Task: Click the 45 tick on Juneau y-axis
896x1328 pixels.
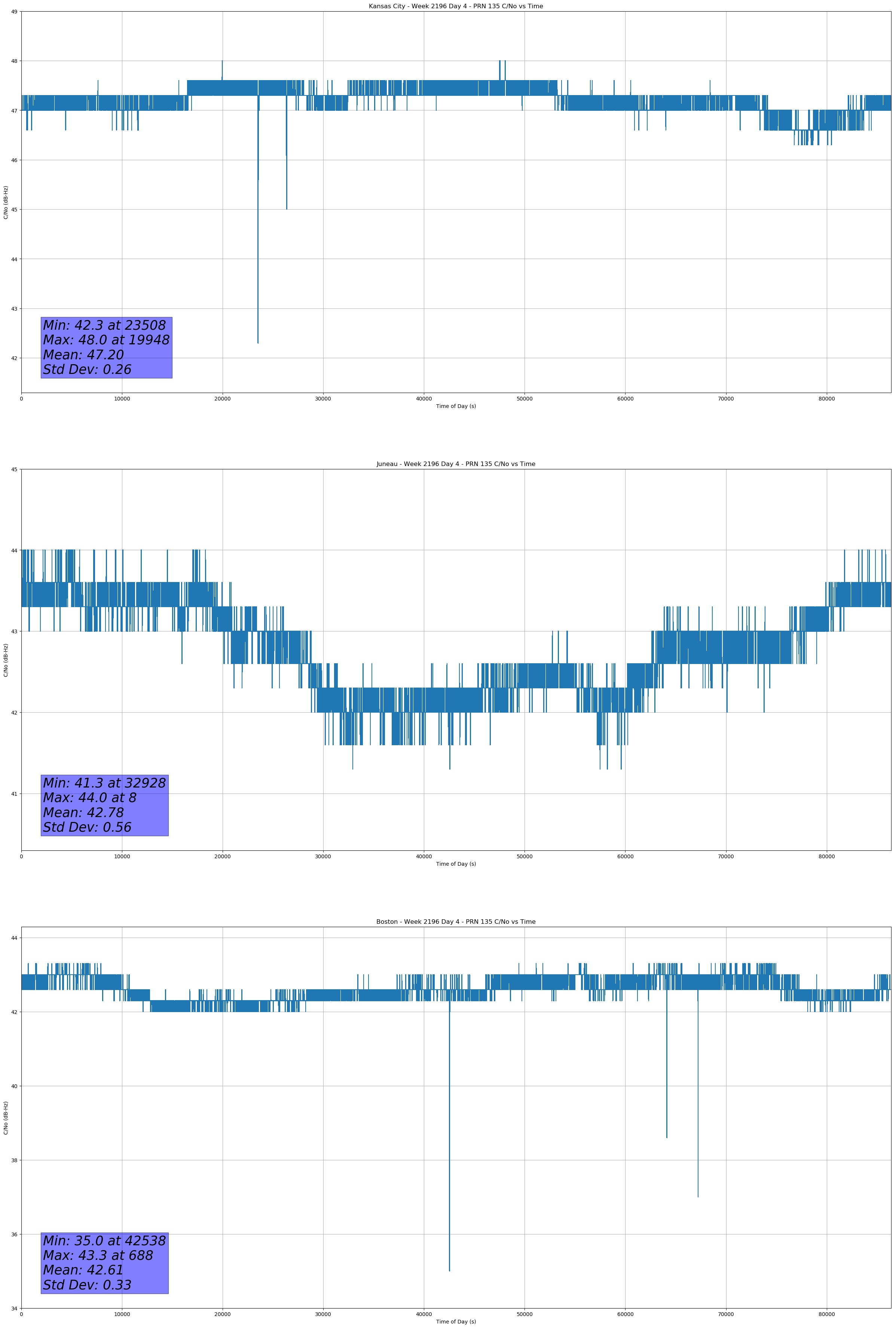Action: 14,469
